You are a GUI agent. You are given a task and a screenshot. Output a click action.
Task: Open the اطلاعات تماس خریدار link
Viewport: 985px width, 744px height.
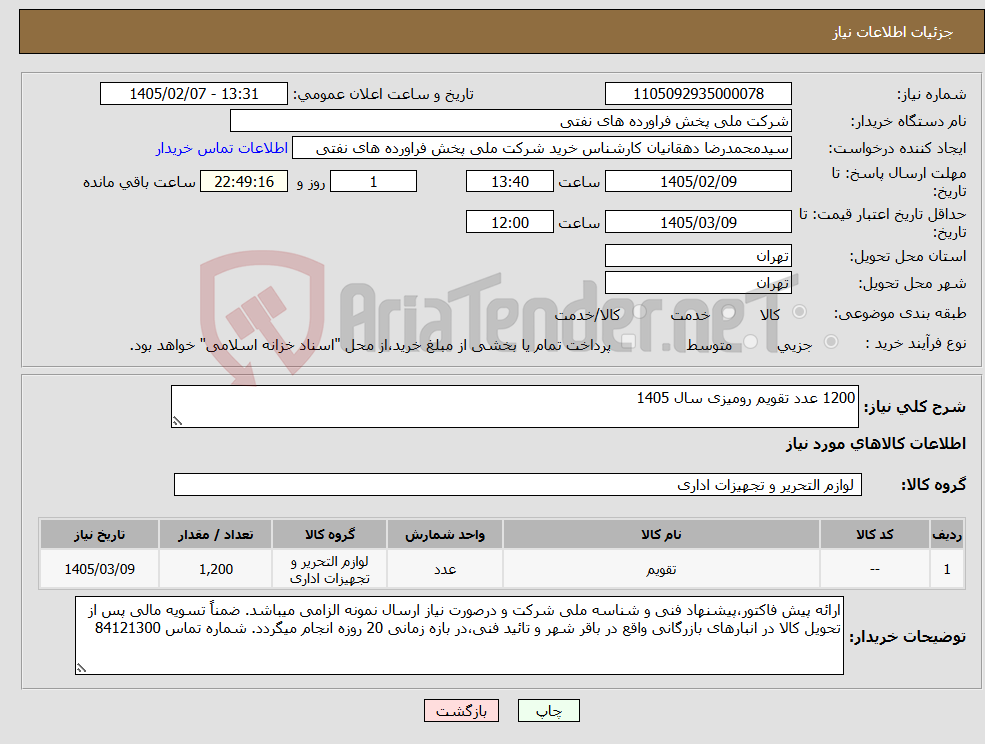coord(222,148)
